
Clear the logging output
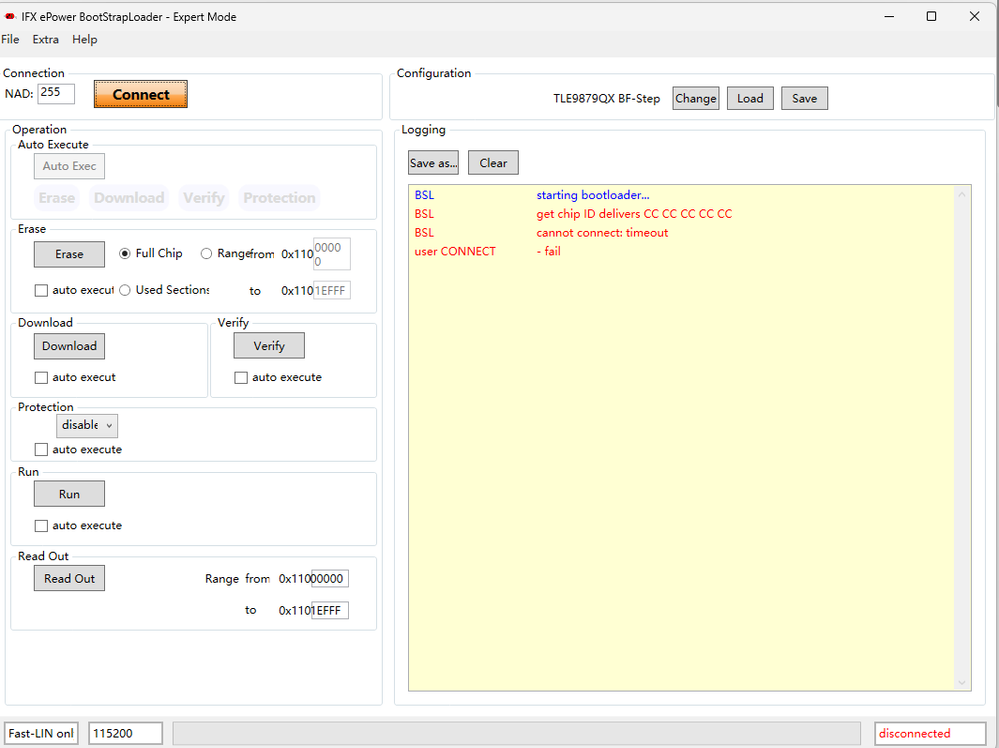coord(492,162)
